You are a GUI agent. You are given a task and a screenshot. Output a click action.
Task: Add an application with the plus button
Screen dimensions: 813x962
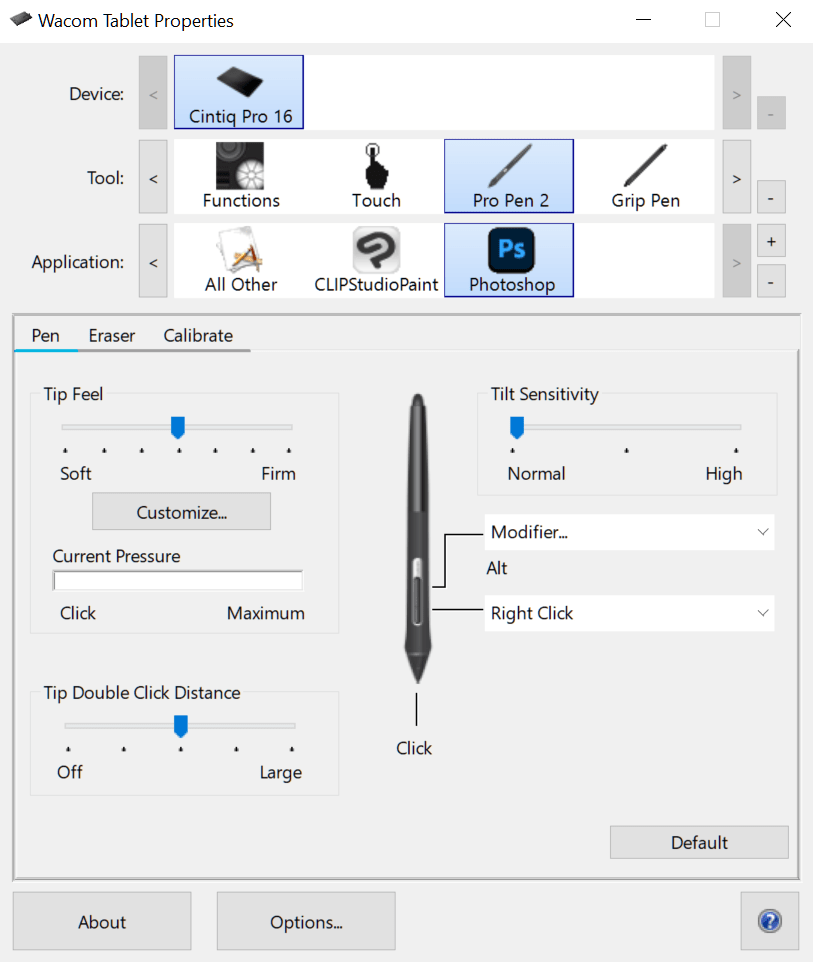pyautogui.click(x=770, y=241)
